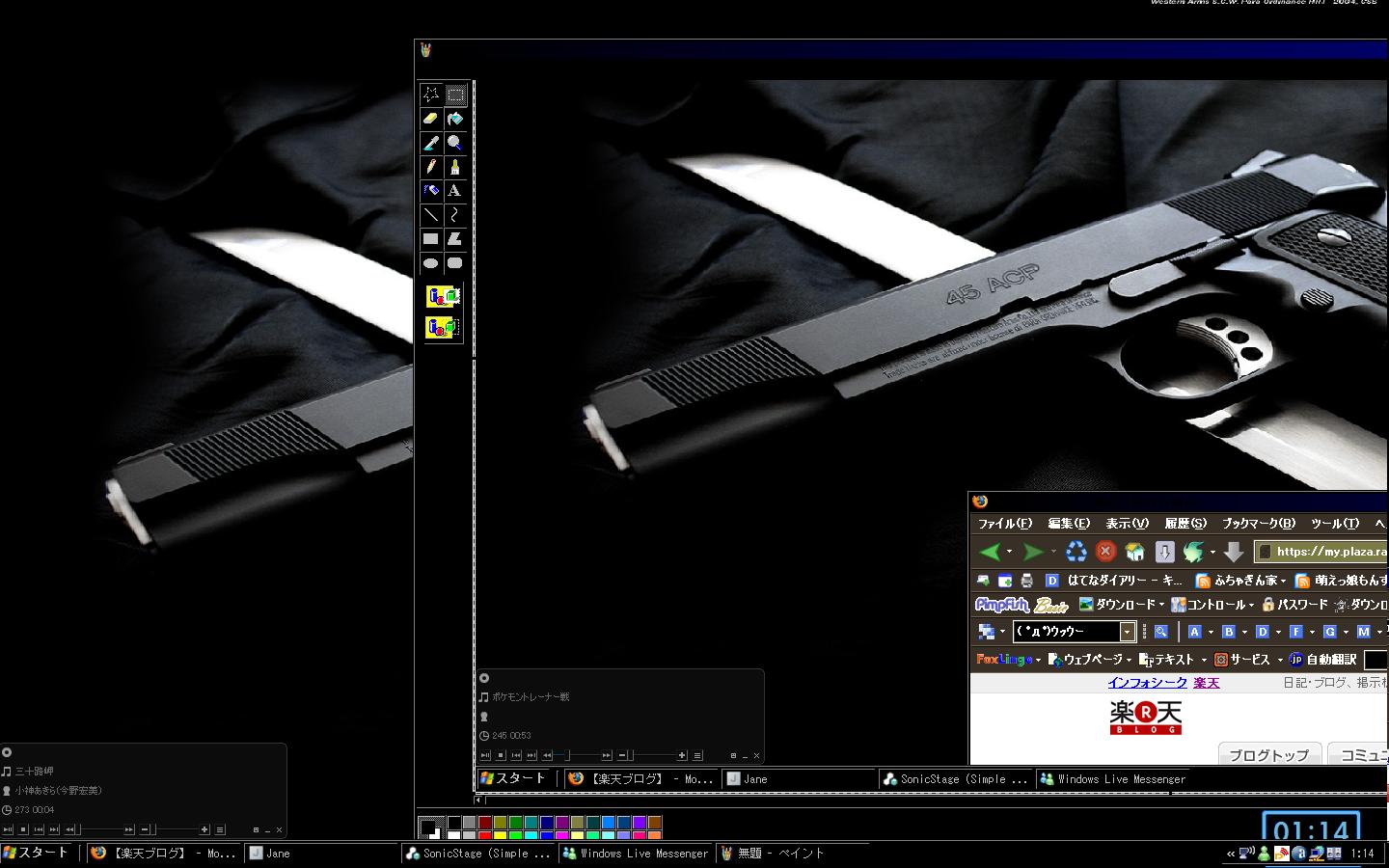Select the Polygon shape tool
1389x868 pixels.
[x=455, y=238]
